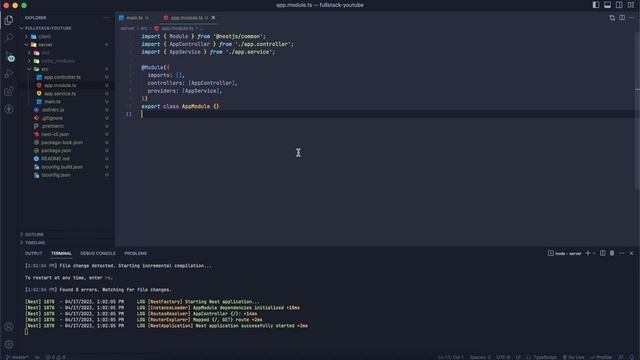Expand the client folder
This screenshot has width=640, height=360.
[44, 36]
